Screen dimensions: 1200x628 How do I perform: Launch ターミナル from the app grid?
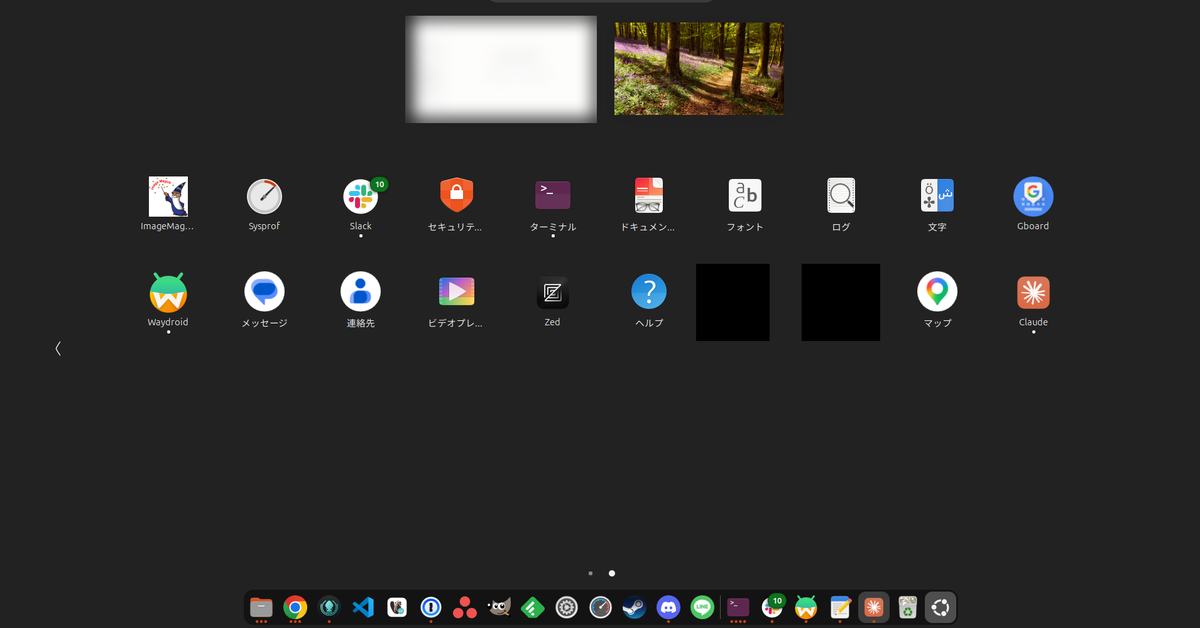coord(553,195)
